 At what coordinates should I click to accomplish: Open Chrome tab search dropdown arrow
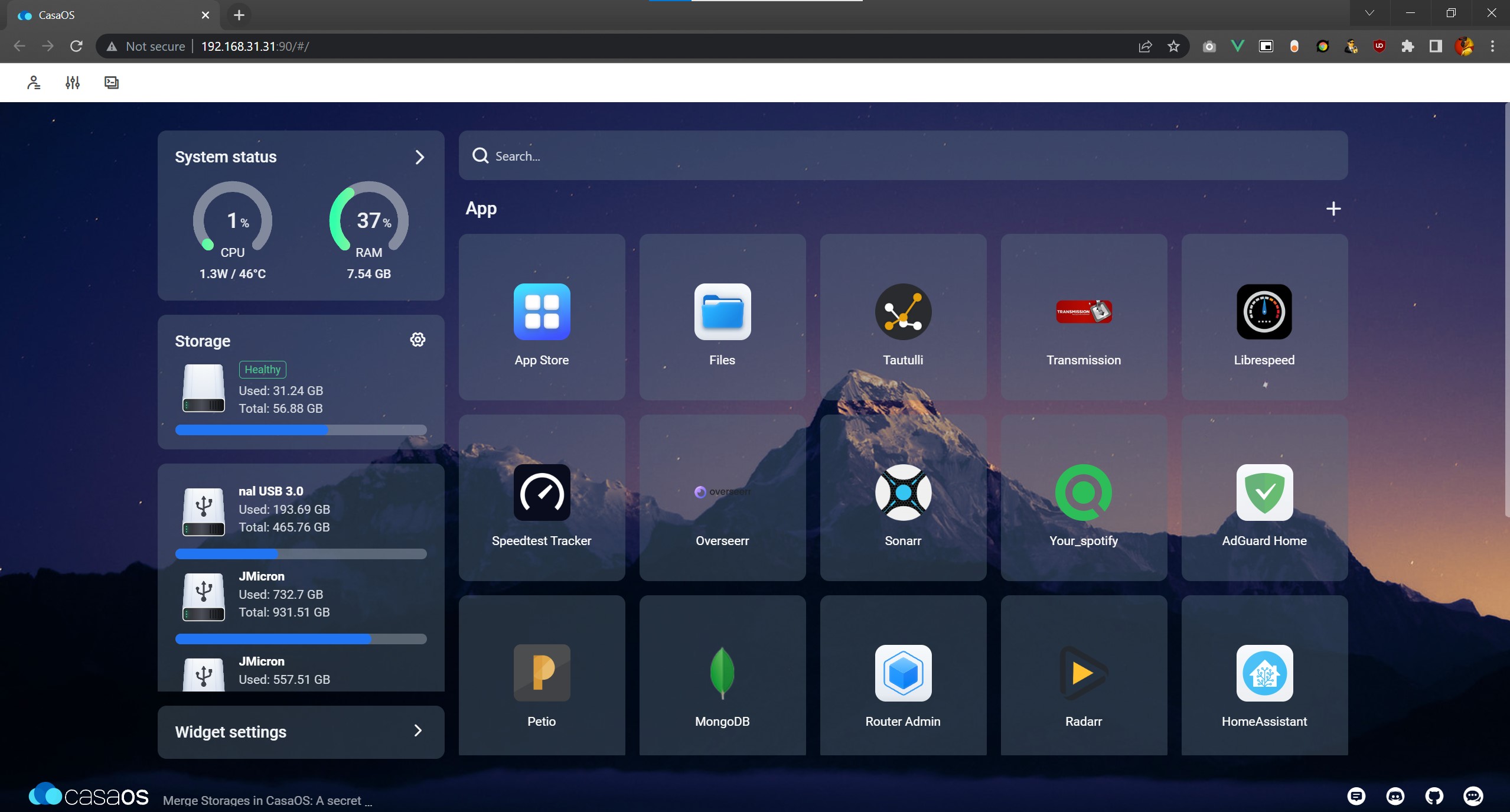pyautogui.click(x=1369, y=13)
